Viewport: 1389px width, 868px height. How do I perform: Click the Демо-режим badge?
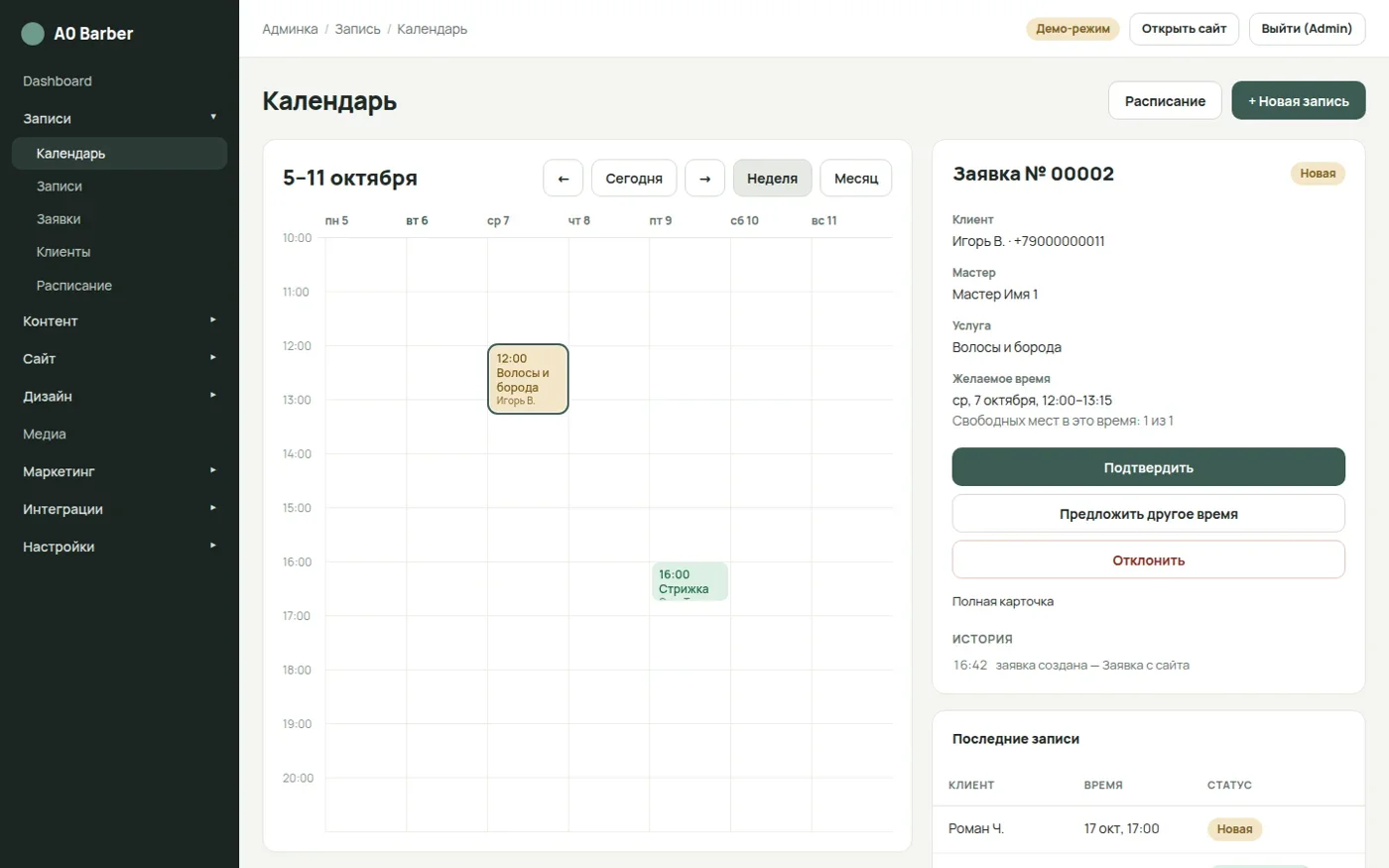tap(1073, 29)
